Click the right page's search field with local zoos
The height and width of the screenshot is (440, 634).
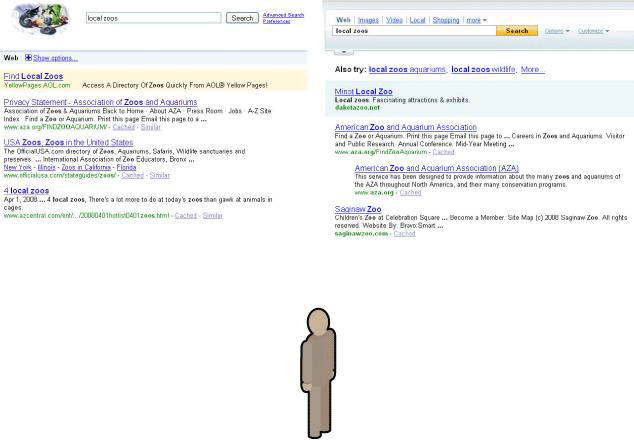tap(414, 31)
